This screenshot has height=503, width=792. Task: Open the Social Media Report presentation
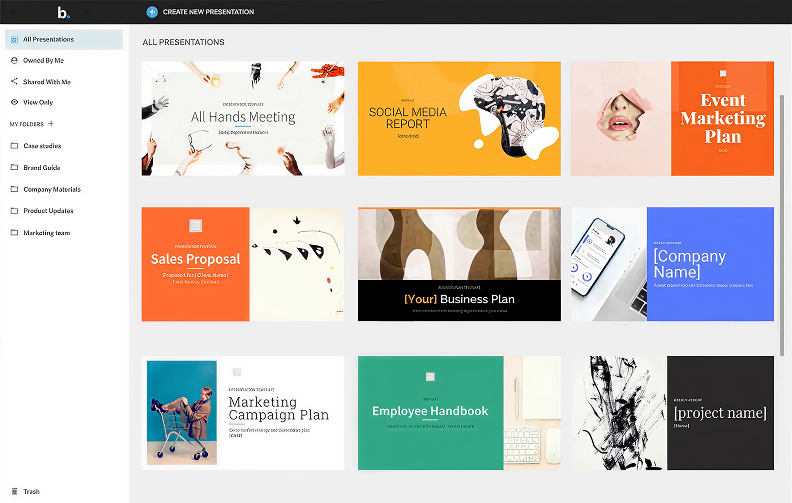click(459, 119)
